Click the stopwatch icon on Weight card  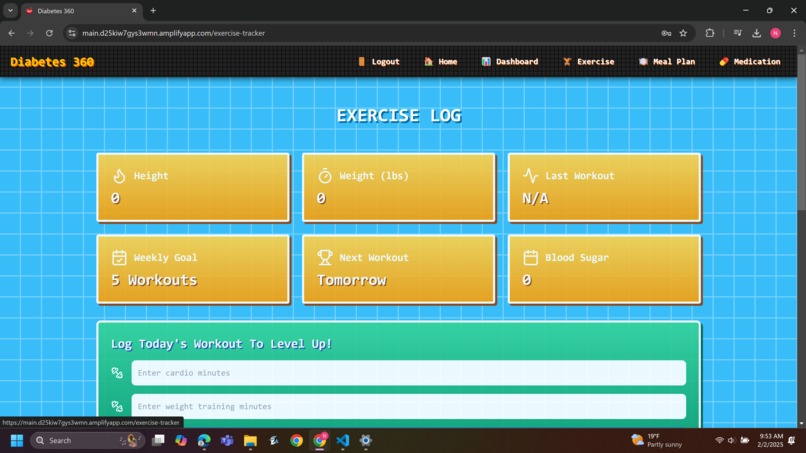tap(325, 176)
